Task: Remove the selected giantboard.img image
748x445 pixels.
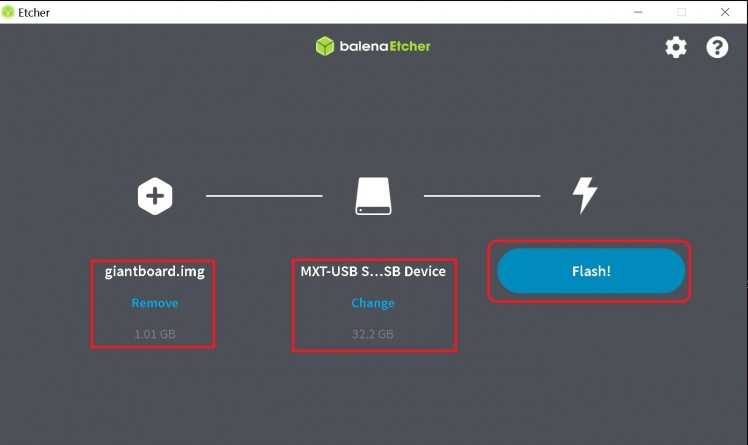Action: 155,303
